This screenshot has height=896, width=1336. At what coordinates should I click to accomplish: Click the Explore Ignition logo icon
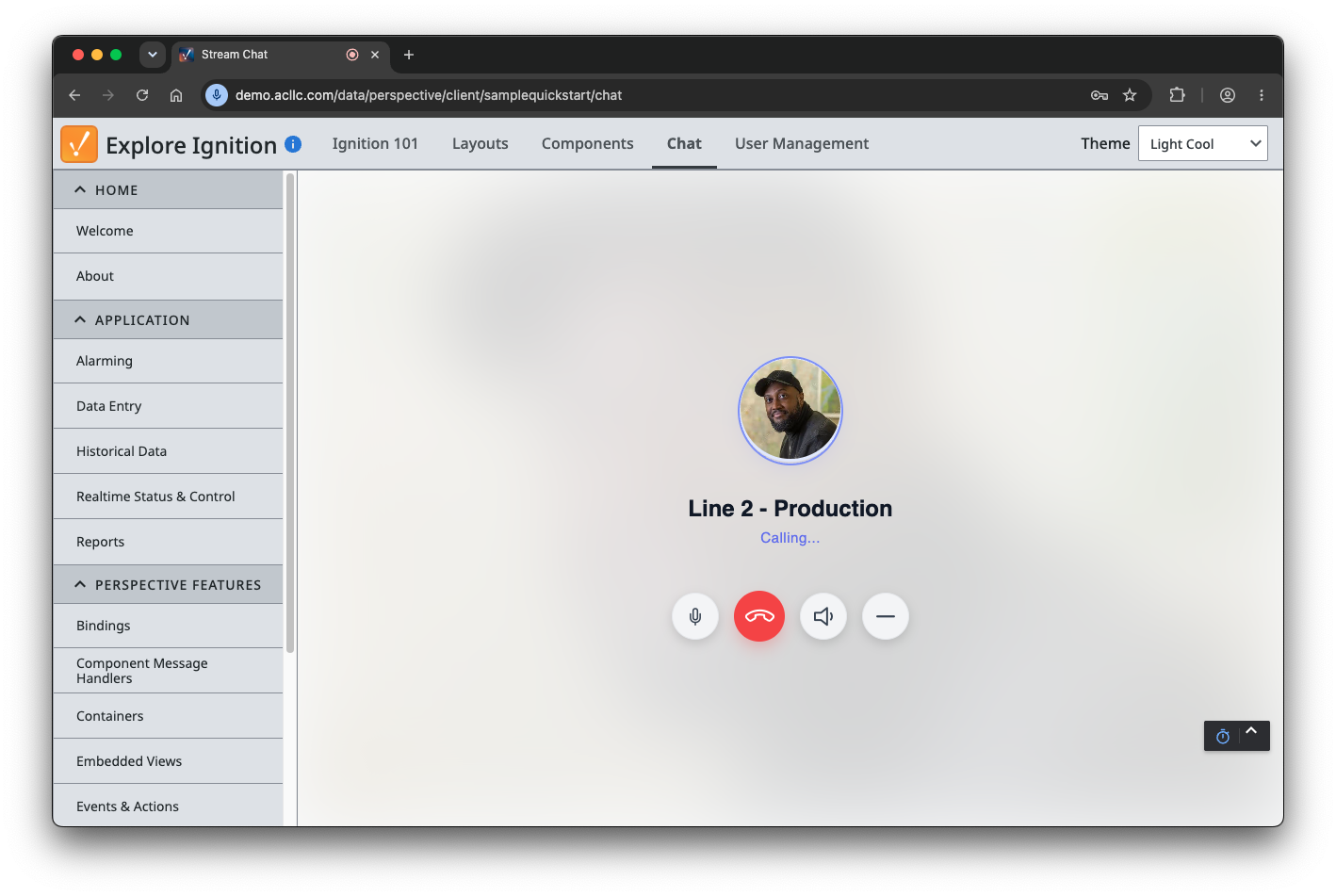79,144
